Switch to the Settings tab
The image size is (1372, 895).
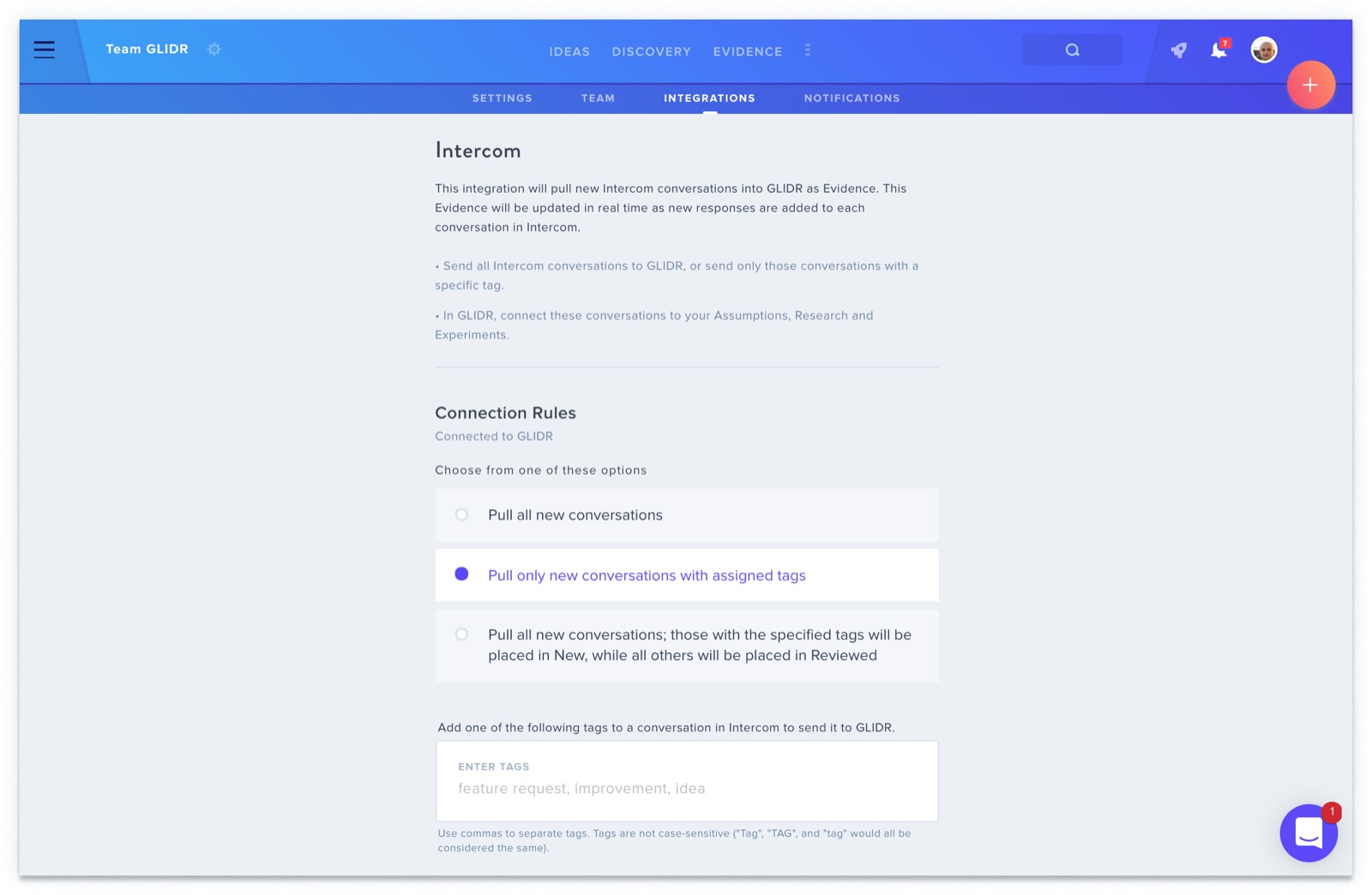click(x=502, y=99)
